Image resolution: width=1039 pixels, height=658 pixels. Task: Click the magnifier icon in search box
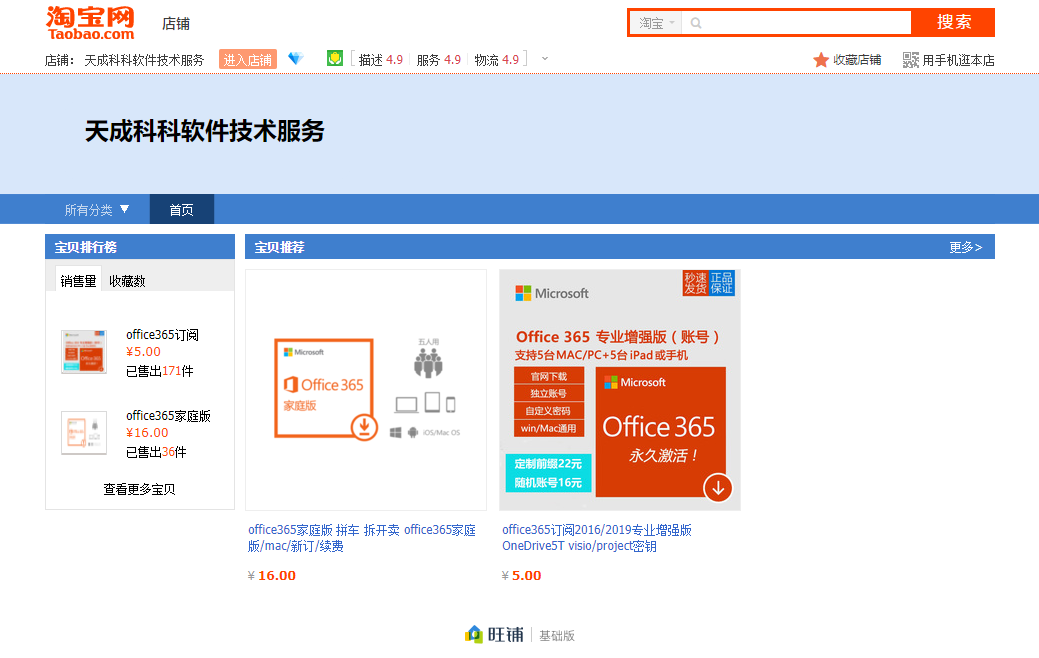[x=696, y=23]
